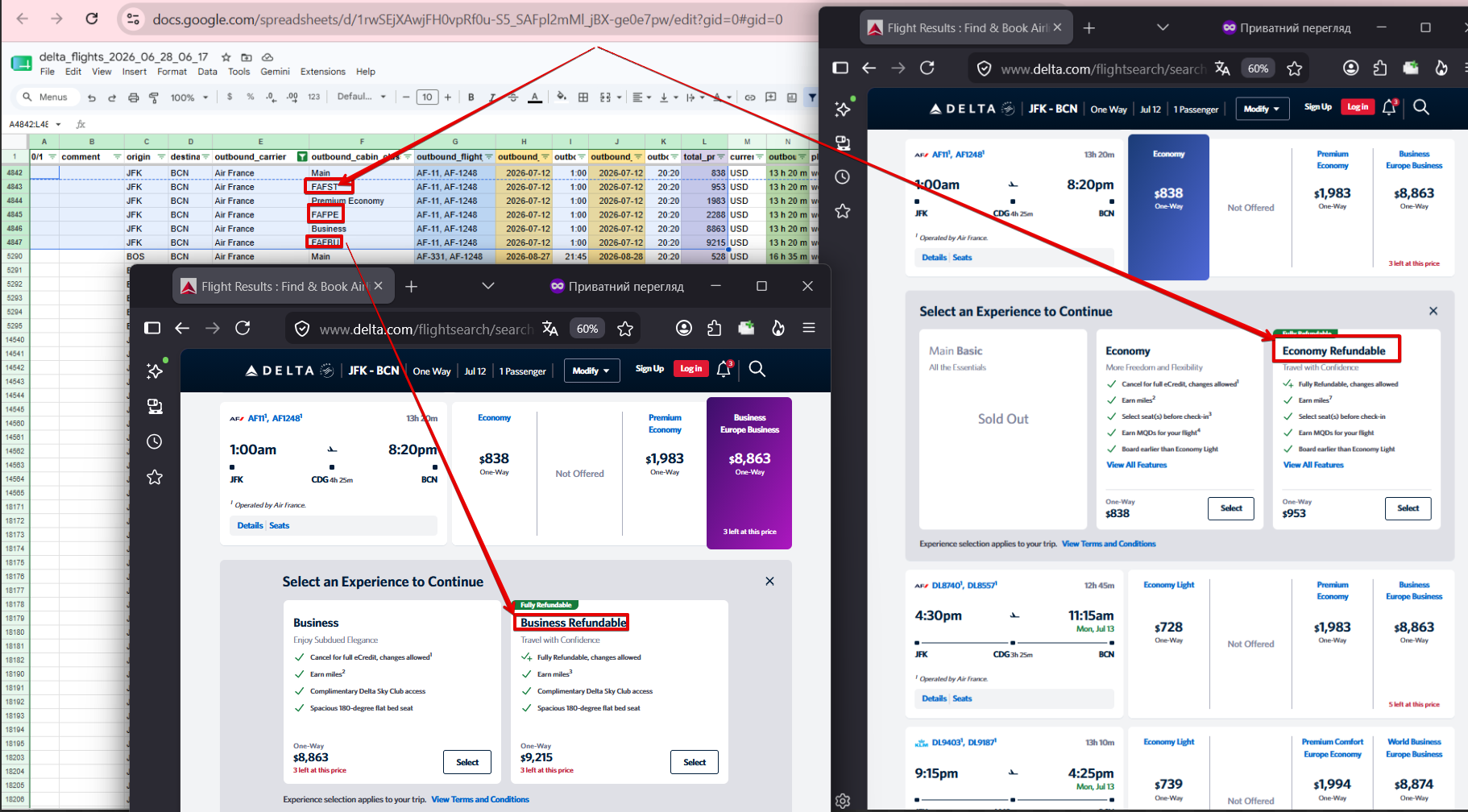Image resolution: width=1468 pixels, height=812 pixels.
Task: Click Google Sheets URL address bar
Action: pos(467,19)
